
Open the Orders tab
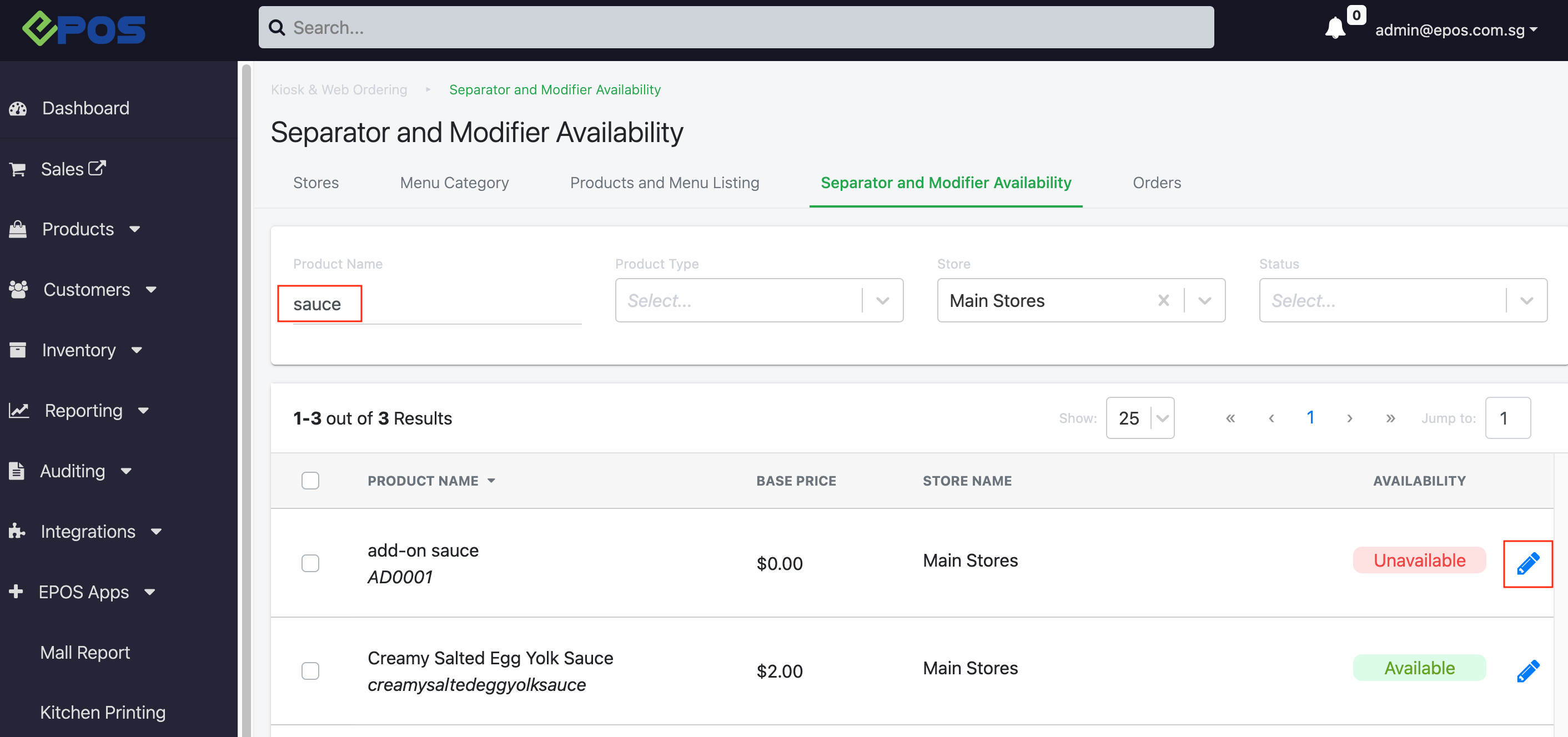(1157, 183)
